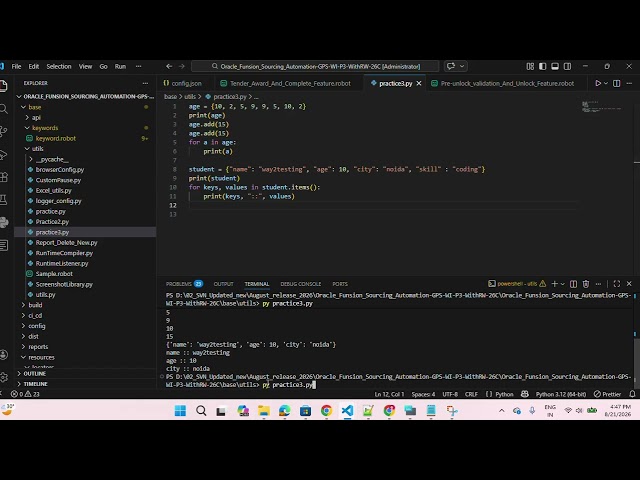Image resolution: width=640 pixels, height=480 pixels.
Task: Toggle the Secondary Side Bar
Action: point(568,66)
